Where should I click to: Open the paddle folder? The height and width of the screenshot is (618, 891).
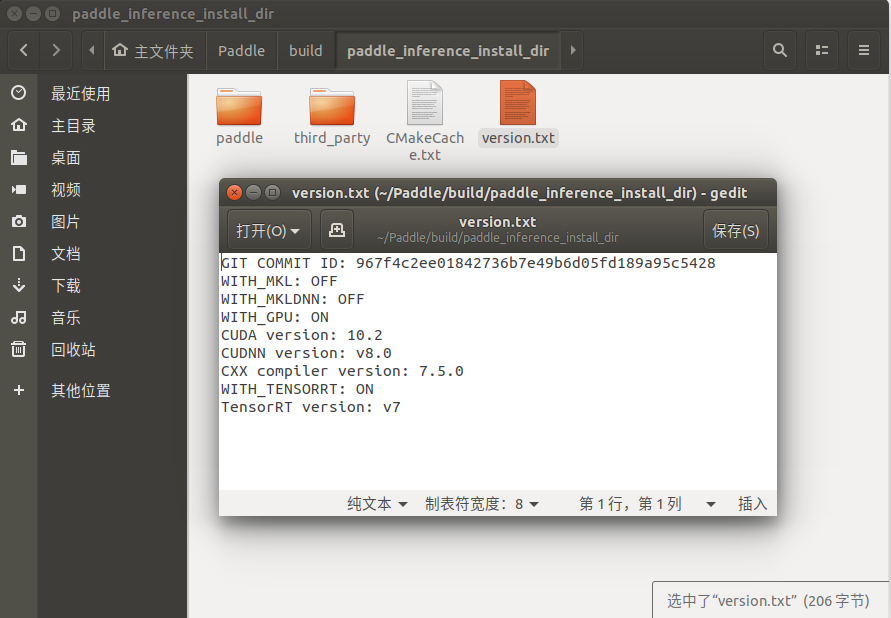click(x=239, y=116)
